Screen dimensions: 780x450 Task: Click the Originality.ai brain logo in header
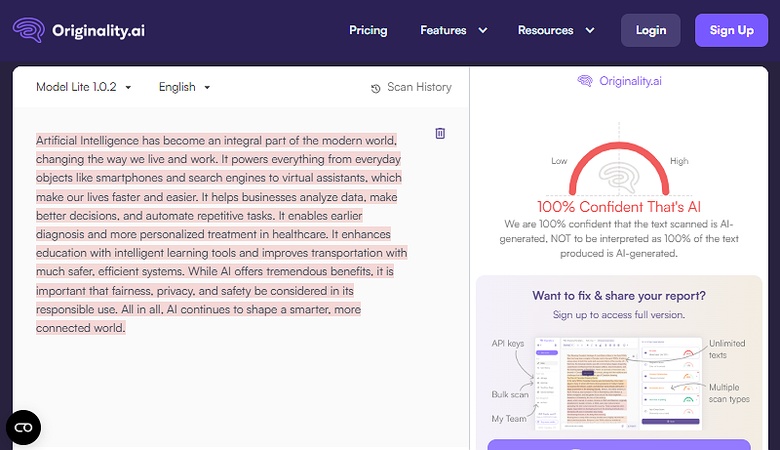click(x=29, y=30)
